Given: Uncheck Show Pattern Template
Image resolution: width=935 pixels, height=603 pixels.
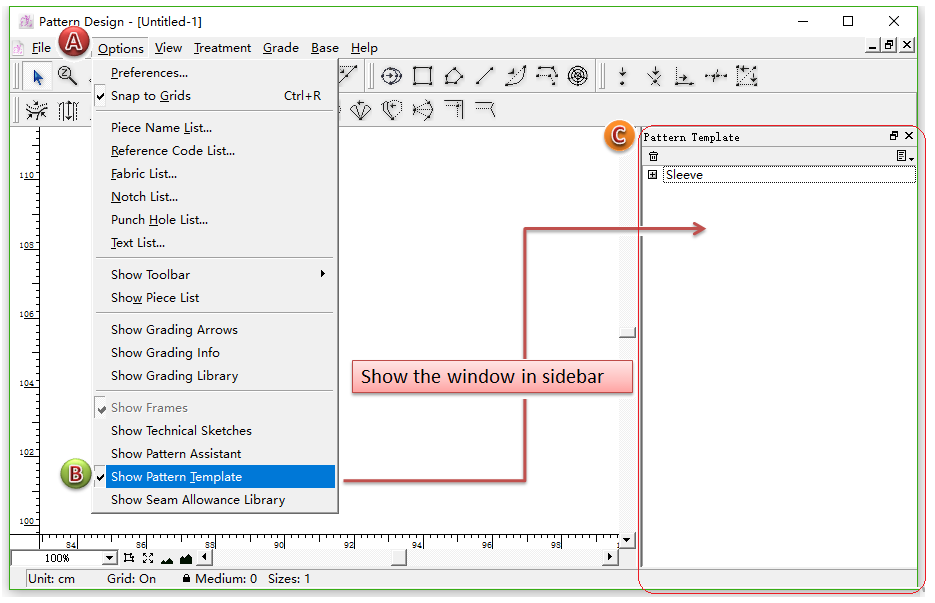Looking at the screenshot, I should (x=176, y=477).
